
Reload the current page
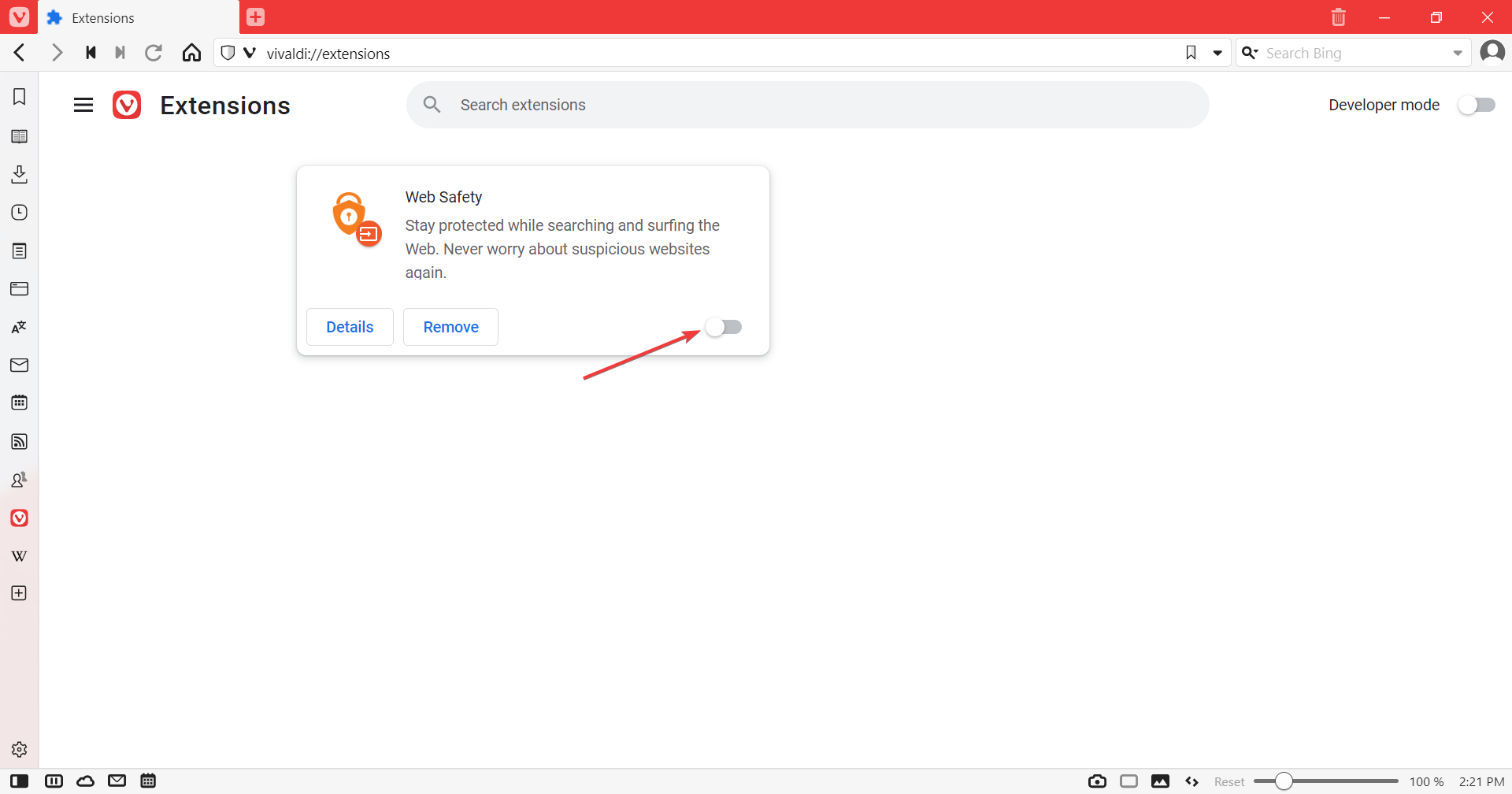pos(154,53)
